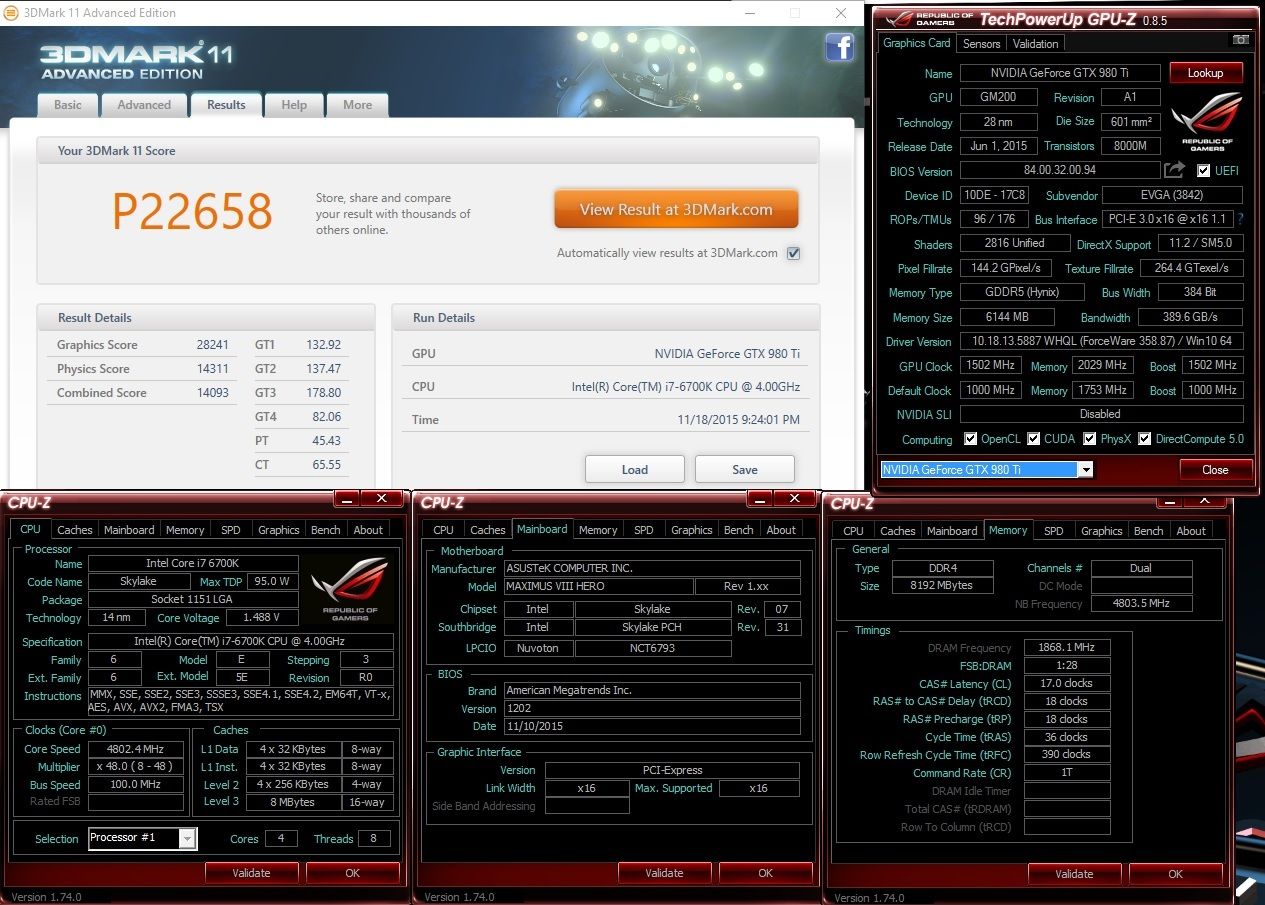This screenshot has width=1265, height=905.
Task: Open the graphics card selector dropdown in GPU-Z
Action: 1087,469
